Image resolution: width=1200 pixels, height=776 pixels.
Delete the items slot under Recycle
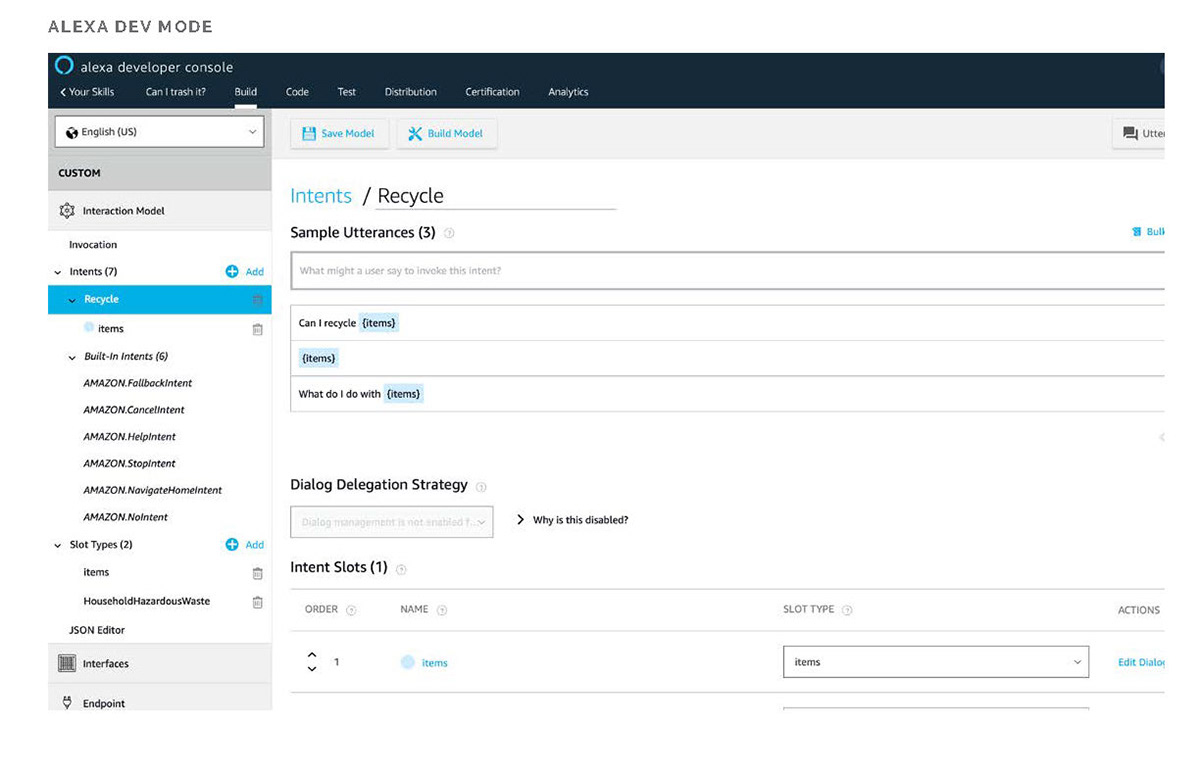(x=257, y=329)
